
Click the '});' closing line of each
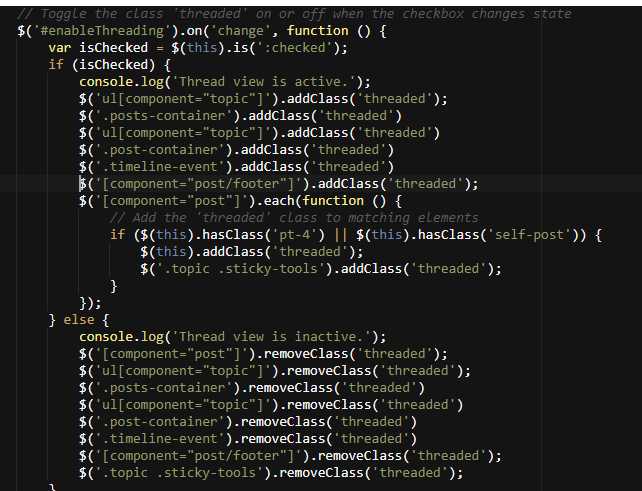coord(90,303)
